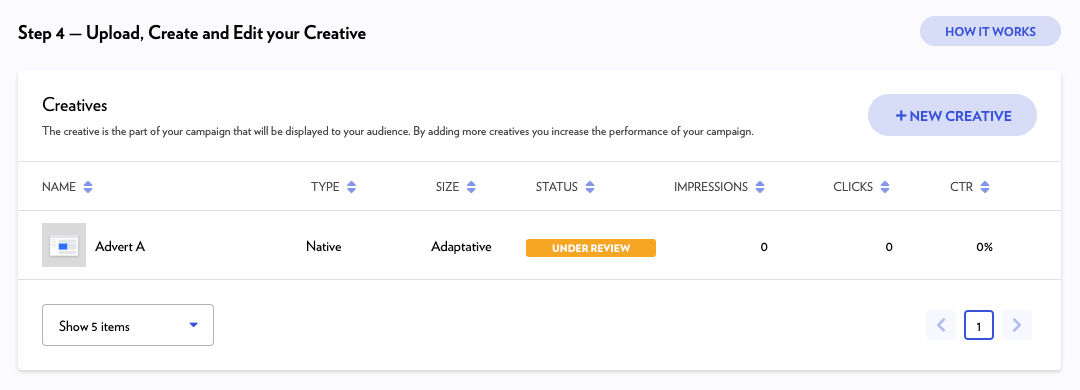Click the Creatives section heading
Image resolution: width=1080 pixels, height=390 pixels.
75,105
